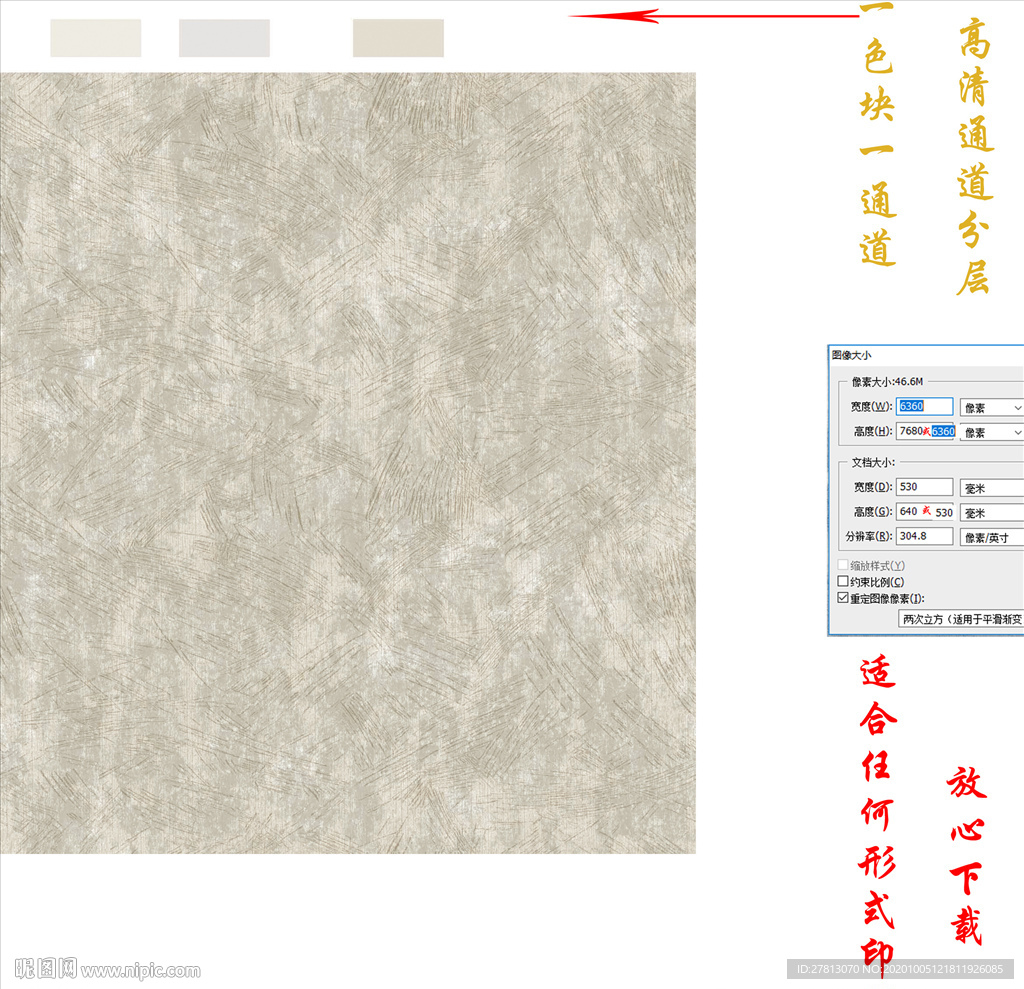Uncheck the 重定图像像素(I) checkbox
The height and width of the screenshot is (989, 1024).
[x=843, y=598]
